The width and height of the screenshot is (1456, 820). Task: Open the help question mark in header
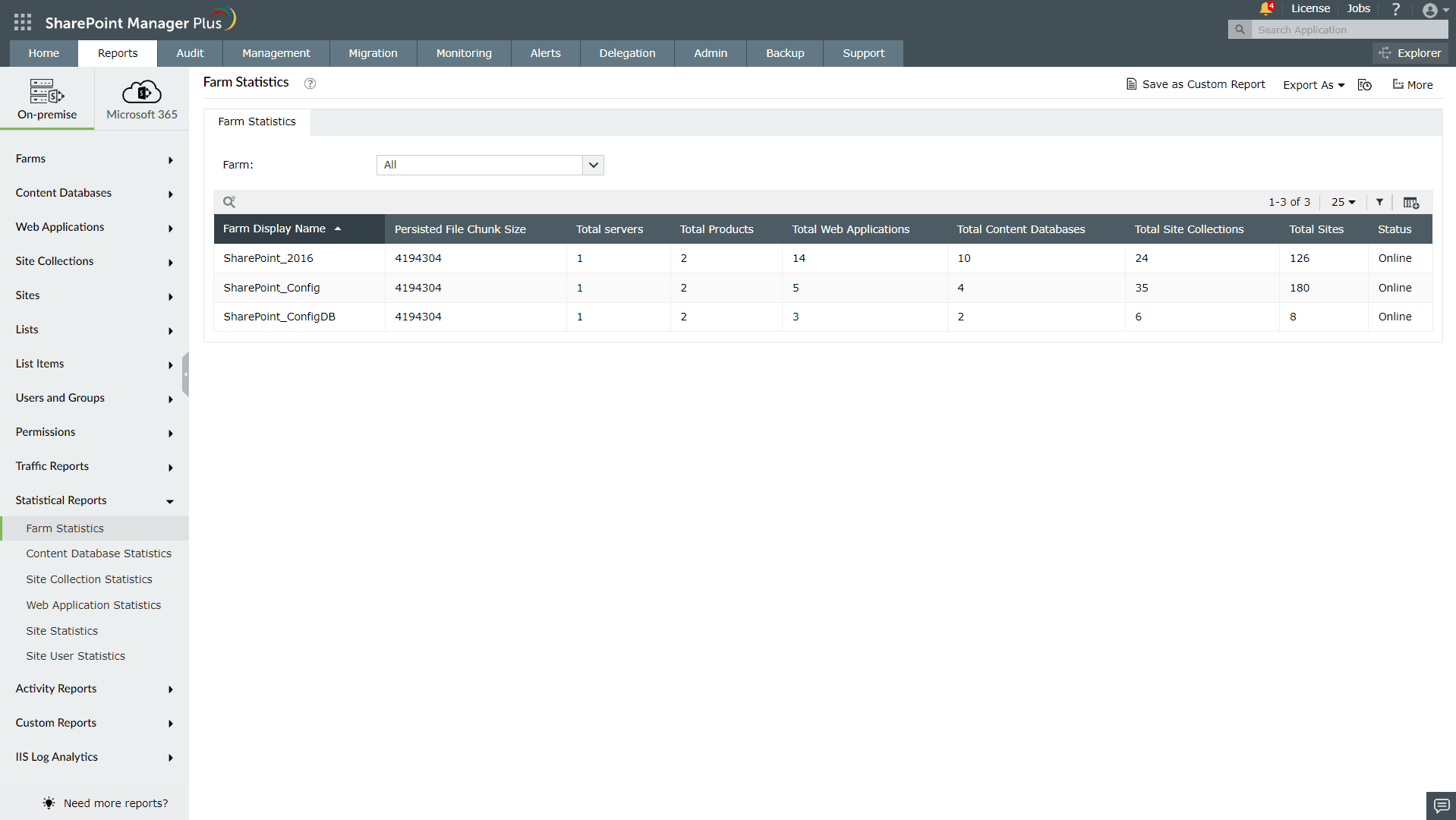click(1395, 9)
